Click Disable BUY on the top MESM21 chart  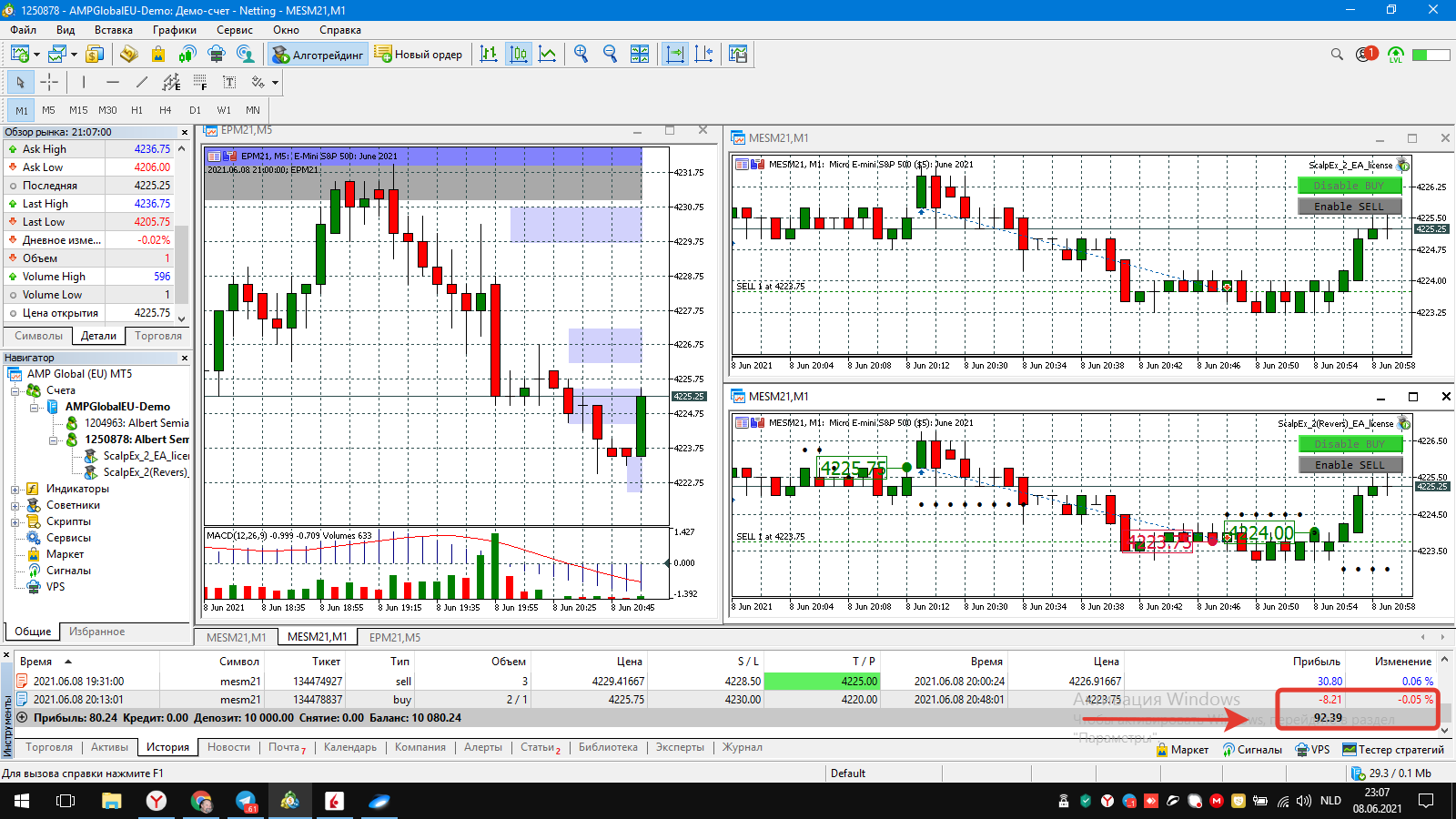(1350, 186)
